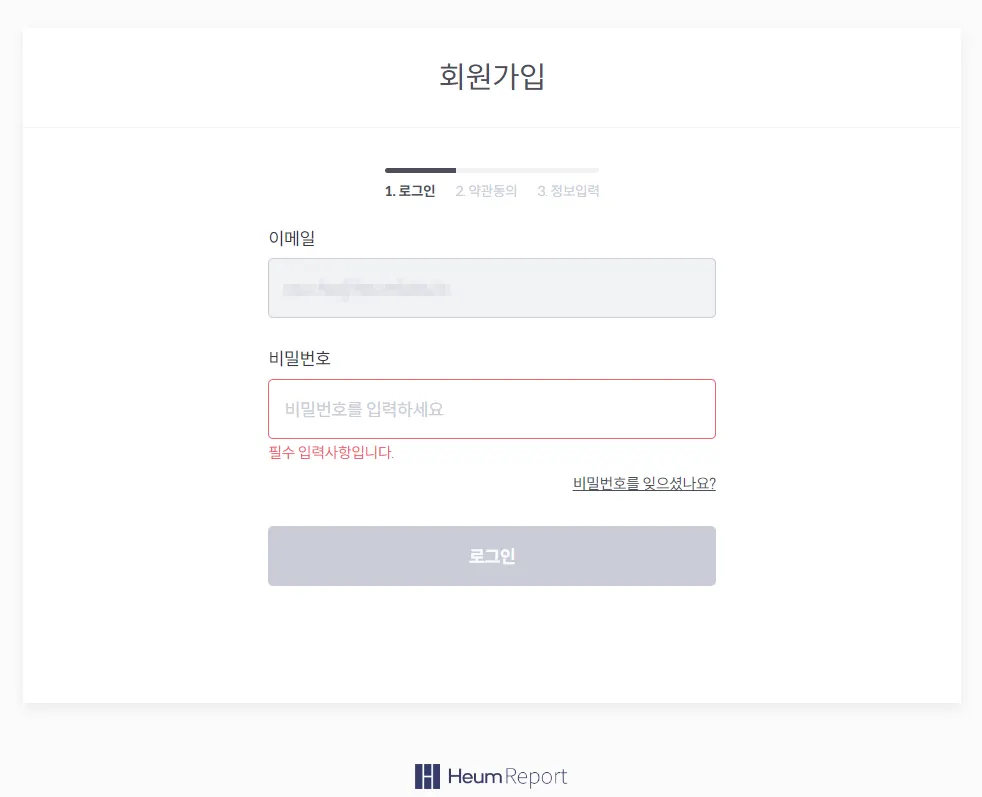This screenshot has height=797, width=982.
Task: Focus the 비밀번호 password input field
Action: click(x=491, y=409)
